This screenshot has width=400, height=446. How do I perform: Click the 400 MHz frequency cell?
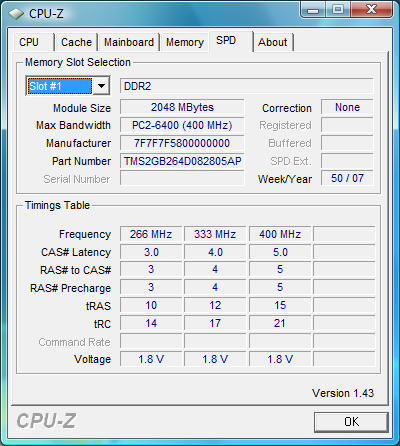click(280, 234)
